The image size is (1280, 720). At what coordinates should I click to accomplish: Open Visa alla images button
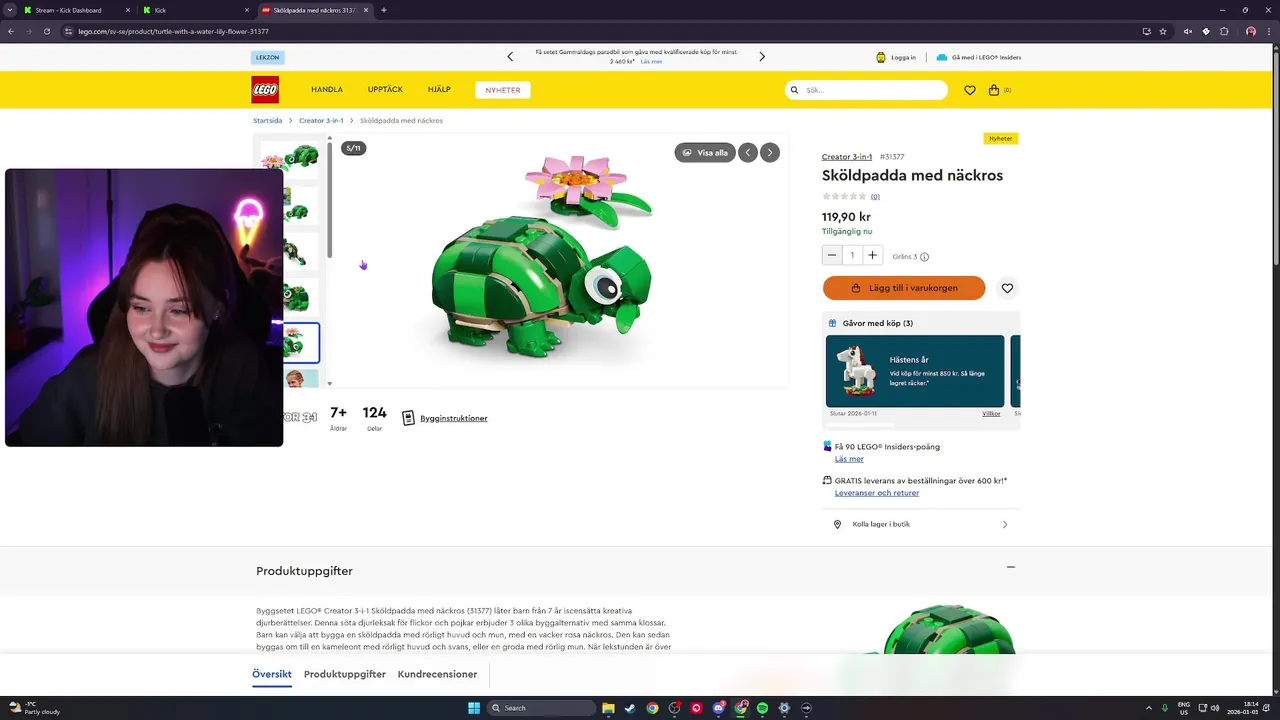705,153
